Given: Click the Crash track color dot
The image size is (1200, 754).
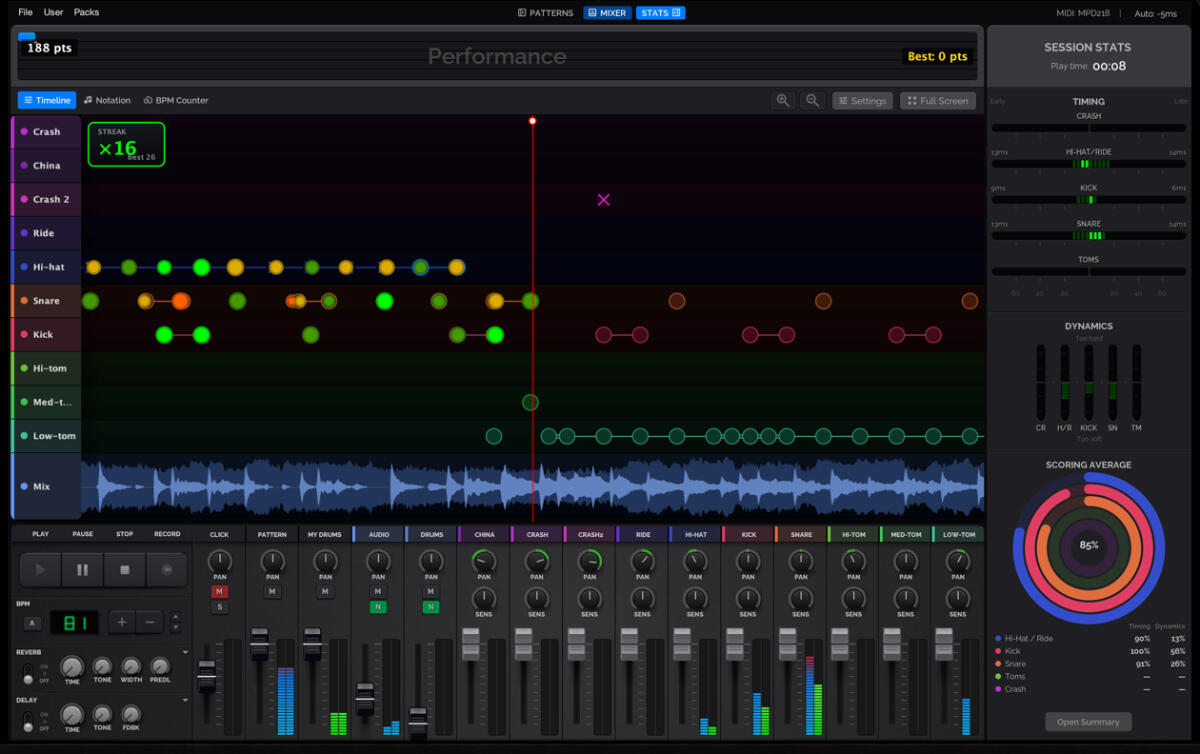Looking at the screenshot, I should pyautogui.click(x=24, y=132).
